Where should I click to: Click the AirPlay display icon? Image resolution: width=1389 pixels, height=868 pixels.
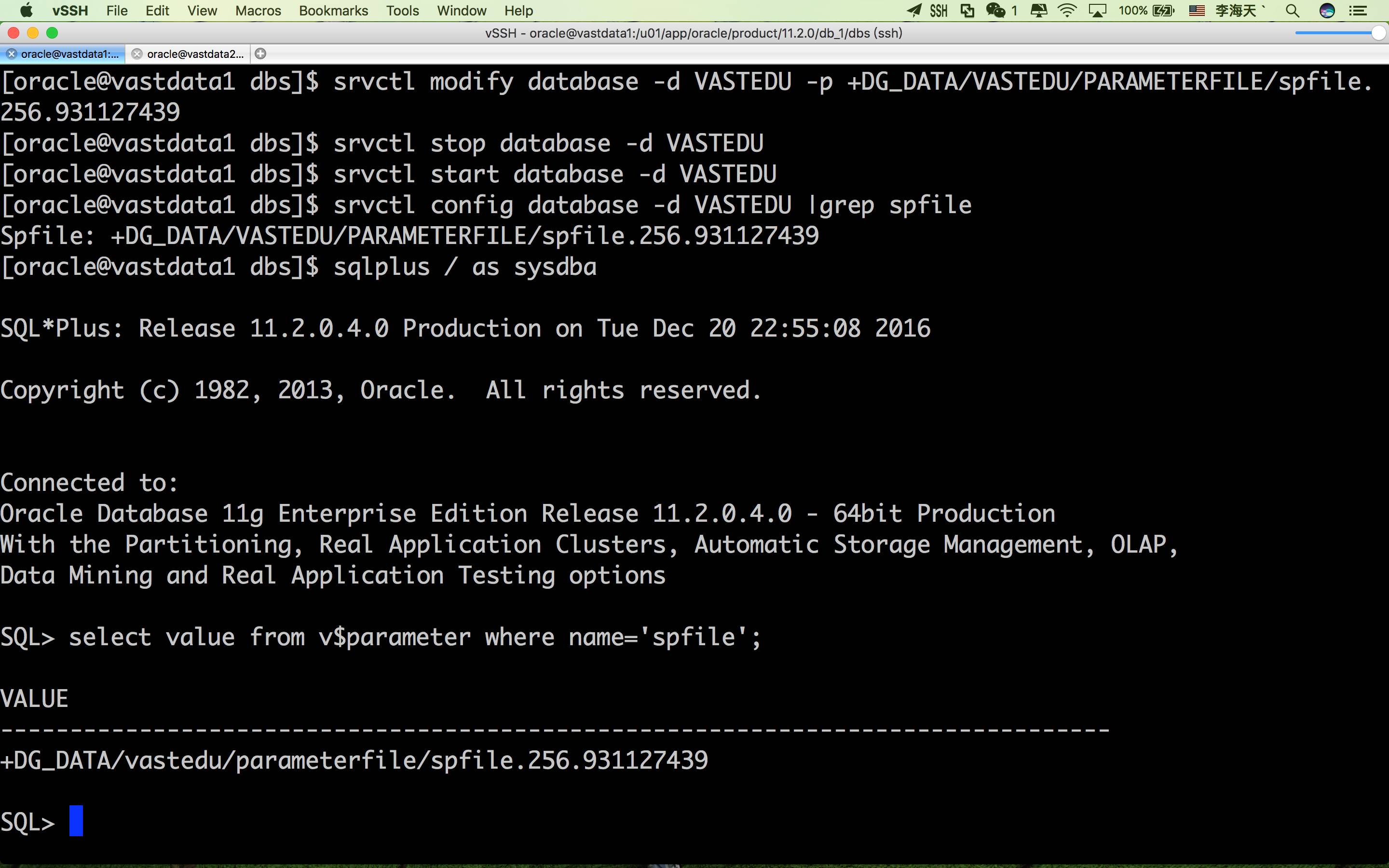pyautogui.click(x=1097, y=10)
